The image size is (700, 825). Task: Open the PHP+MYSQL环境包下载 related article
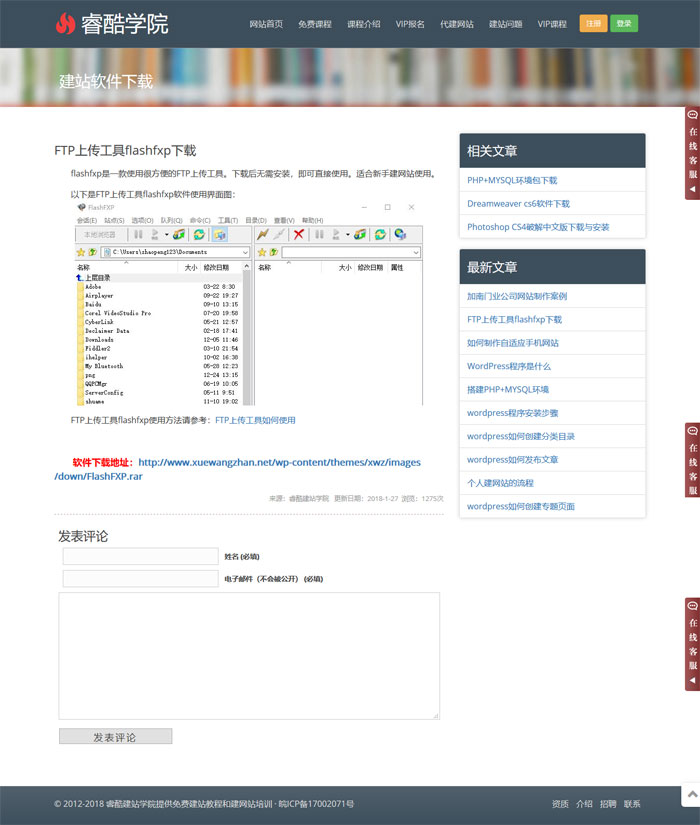[512, 180]
